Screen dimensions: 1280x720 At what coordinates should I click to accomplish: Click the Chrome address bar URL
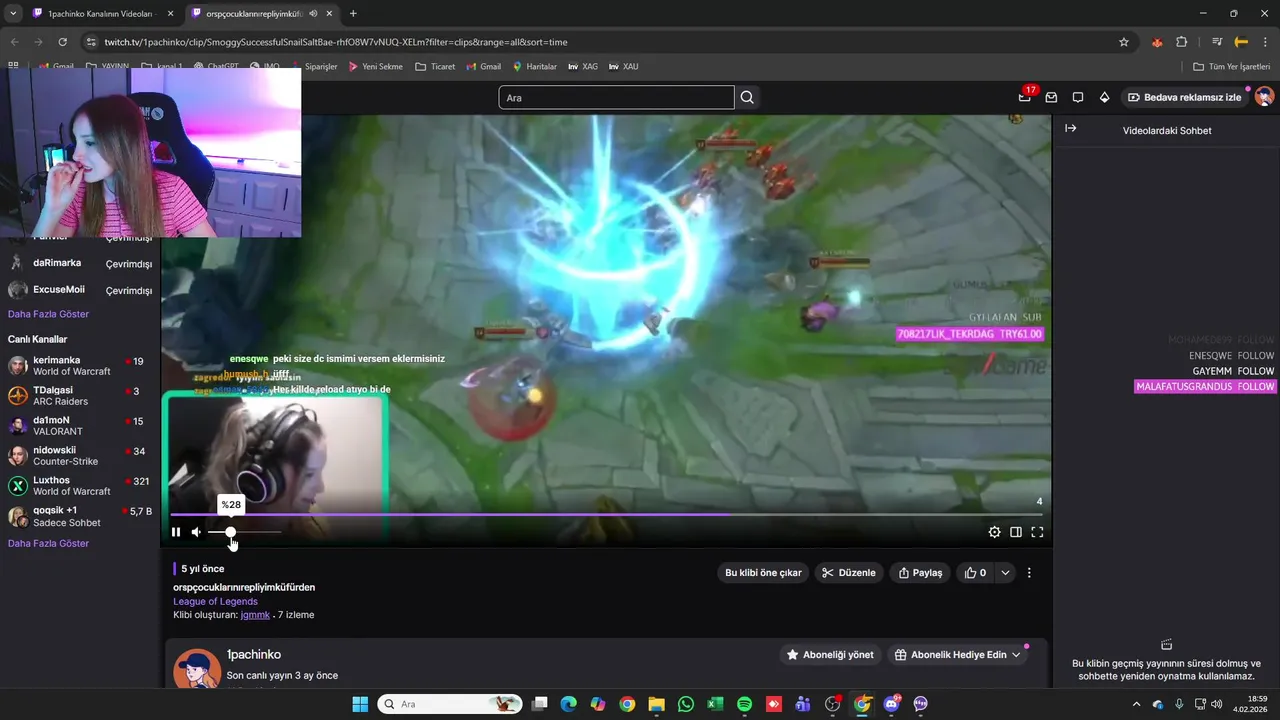335,42
